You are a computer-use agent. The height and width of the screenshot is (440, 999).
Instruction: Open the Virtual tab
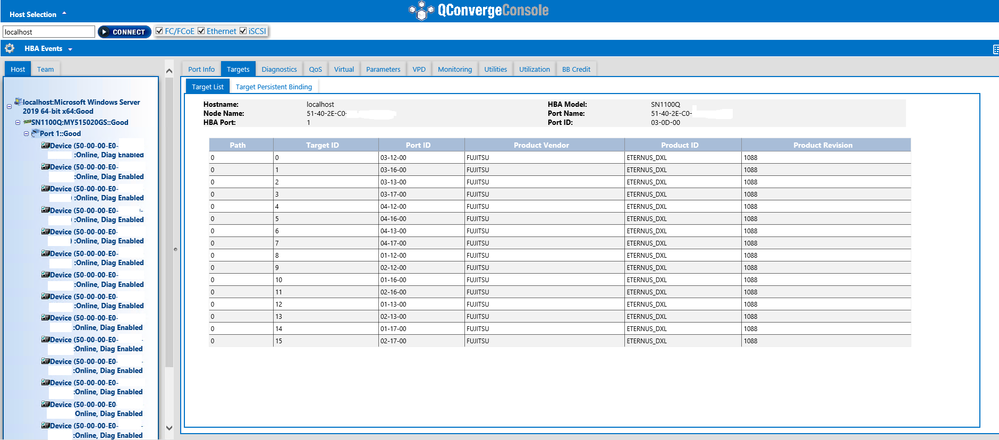click(x=344, y=69)
